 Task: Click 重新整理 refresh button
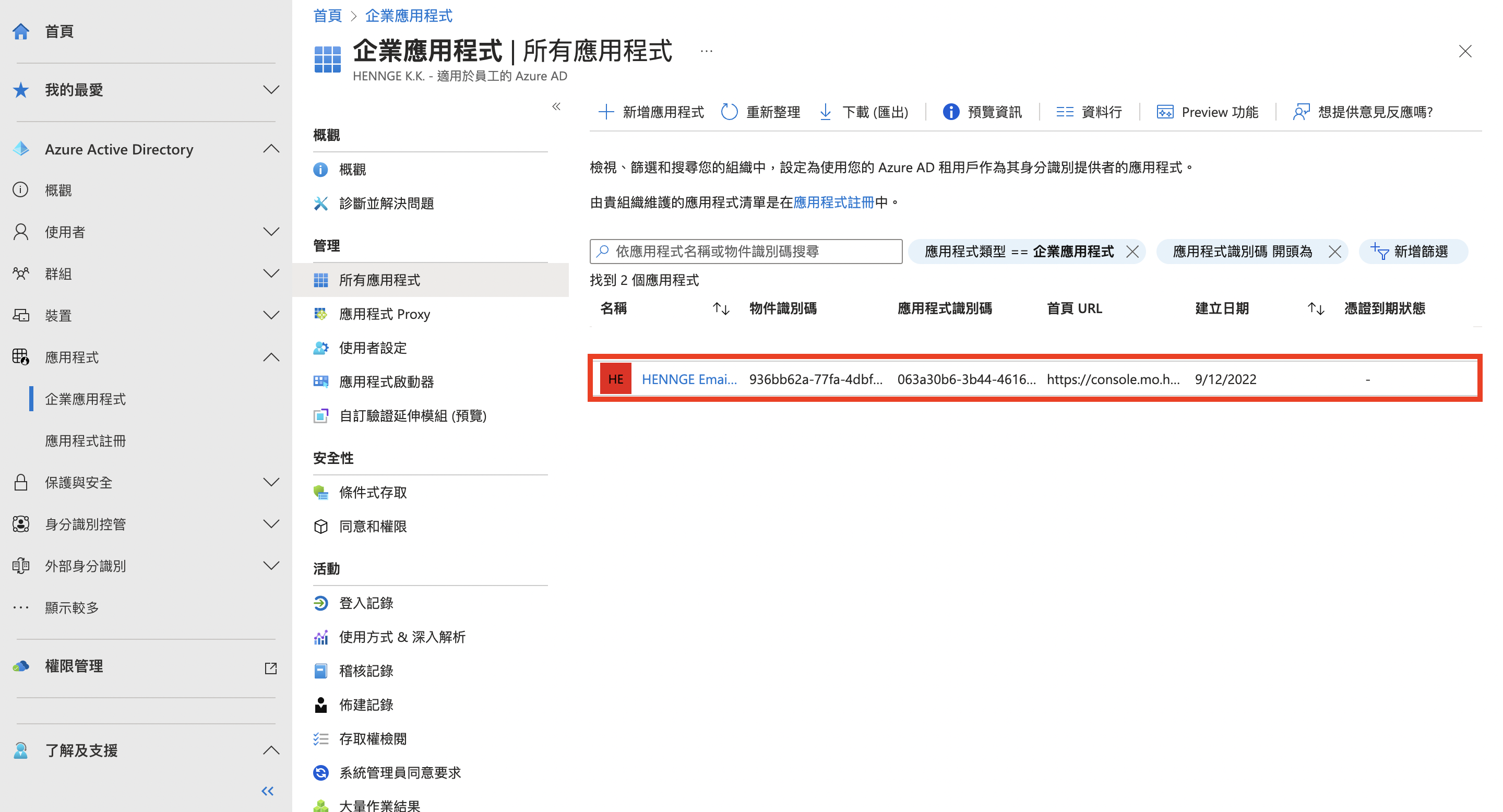tap(761, 112)
